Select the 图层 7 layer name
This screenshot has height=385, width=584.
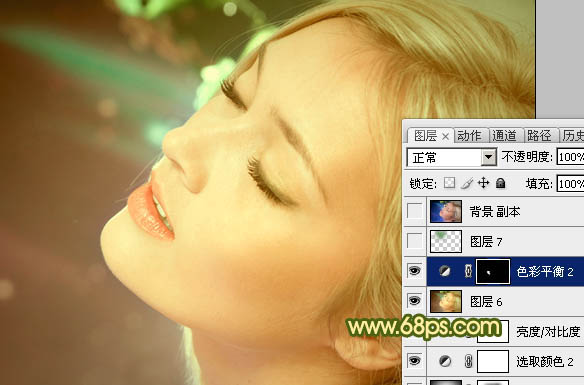(486, 242)
